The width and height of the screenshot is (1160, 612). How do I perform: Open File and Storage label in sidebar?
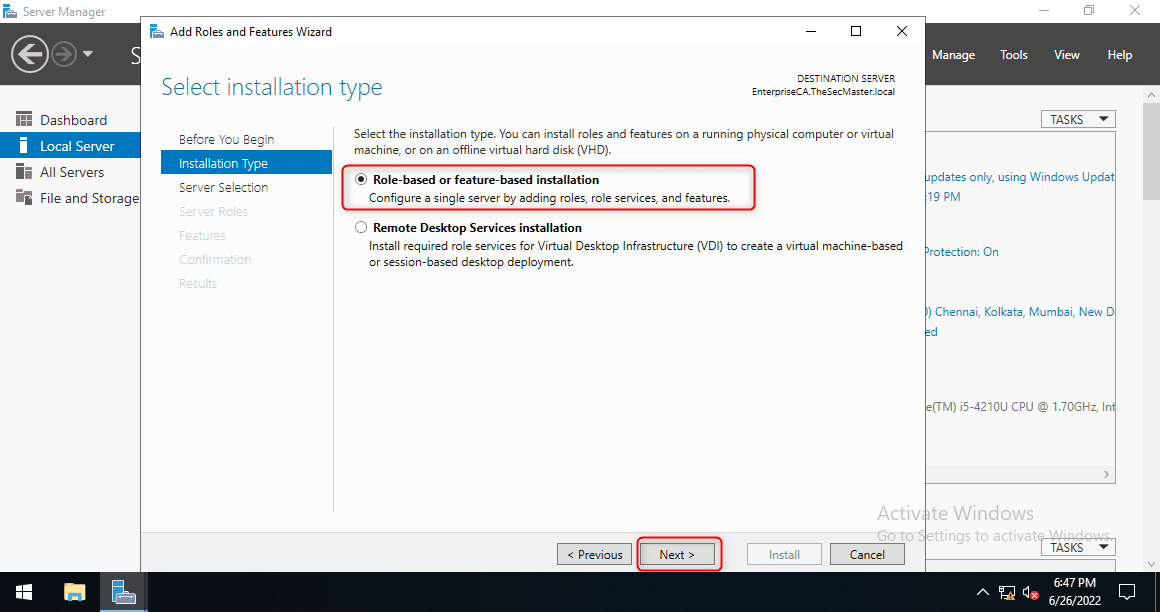pos(90,198)
